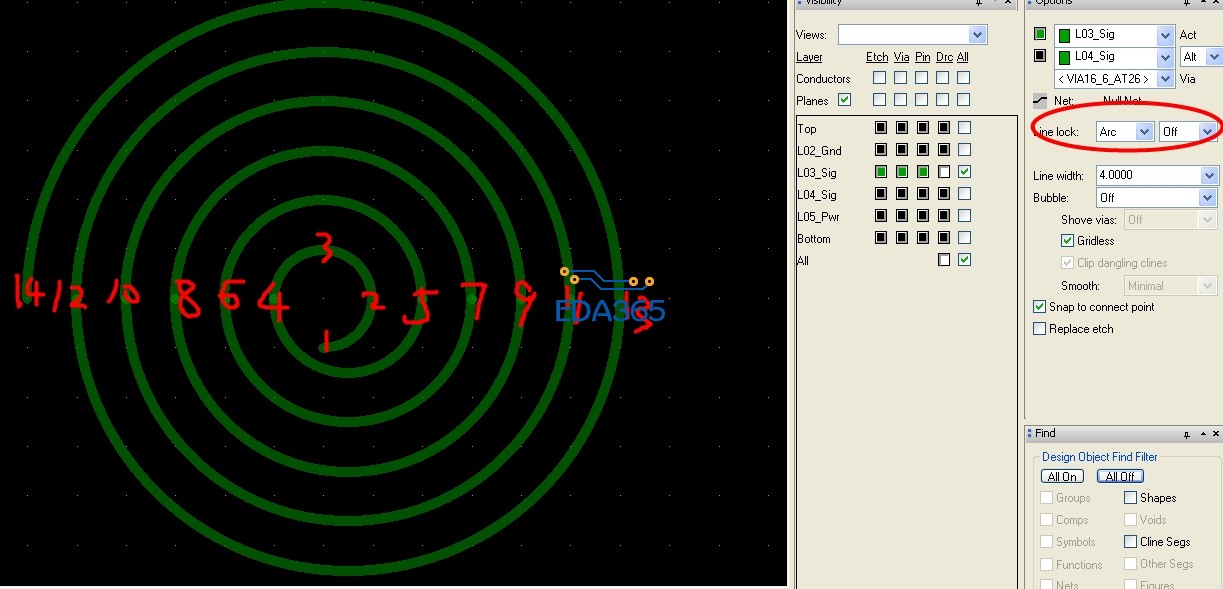
Task: Check Planes Drc checkbox
Action: tap(942, 100)
